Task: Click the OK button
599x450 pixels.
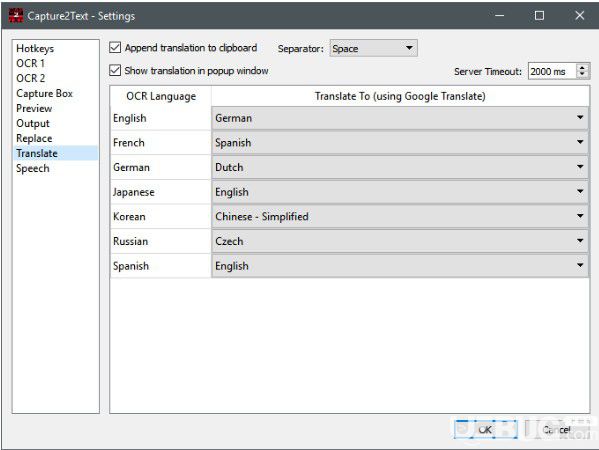Action: click(486, 429)
